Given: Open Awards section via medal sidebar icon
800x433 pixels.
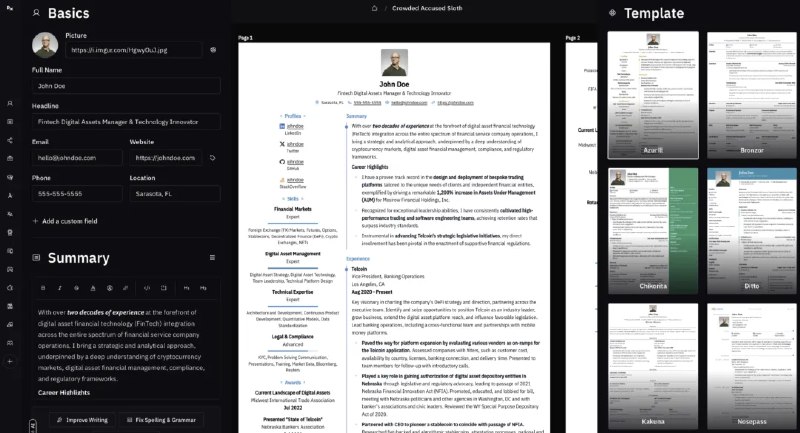Looking at the screenshot, I should pos(10,232).
